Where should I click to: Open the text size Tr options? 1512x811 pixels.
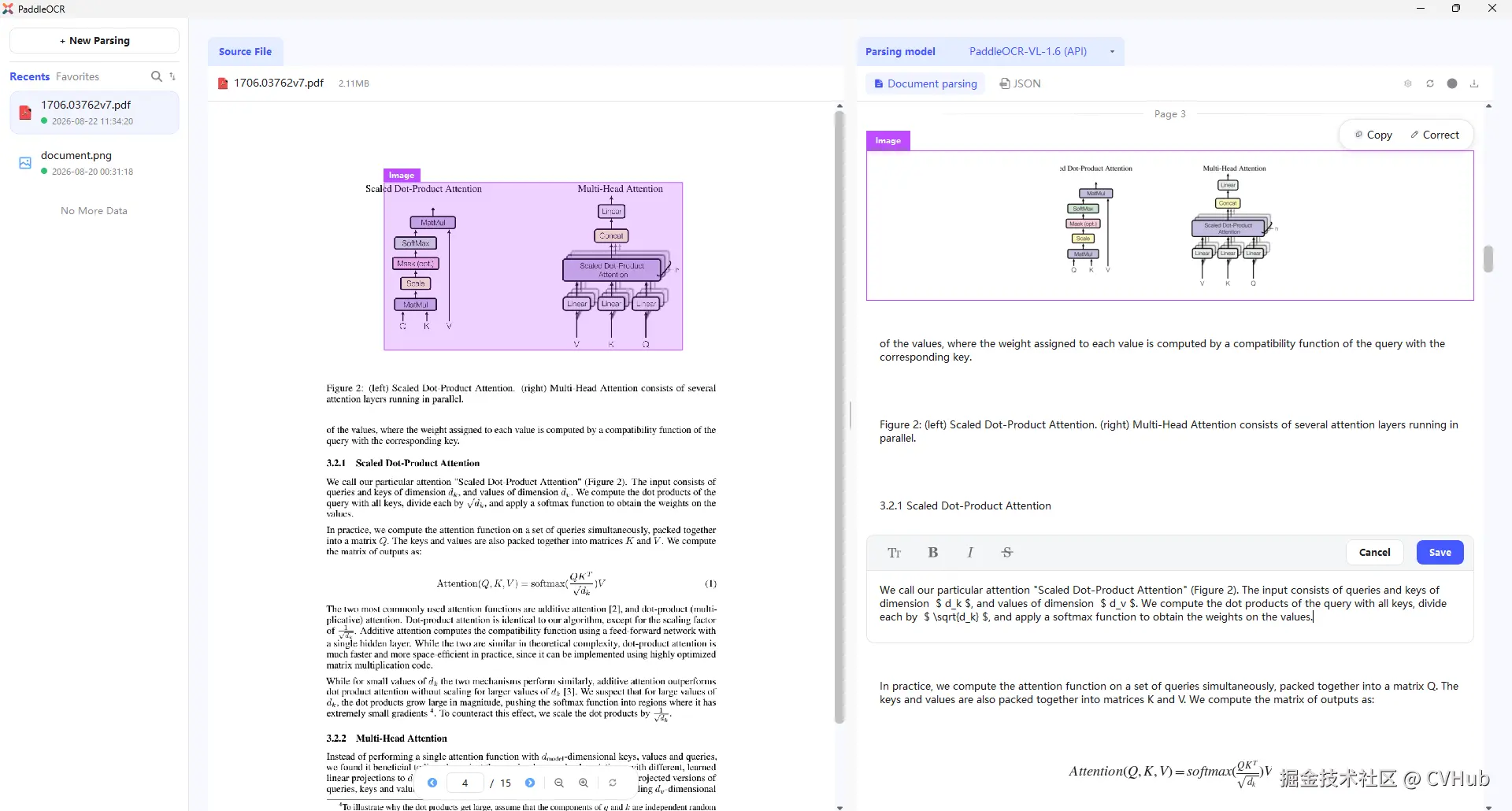point(895,553)
